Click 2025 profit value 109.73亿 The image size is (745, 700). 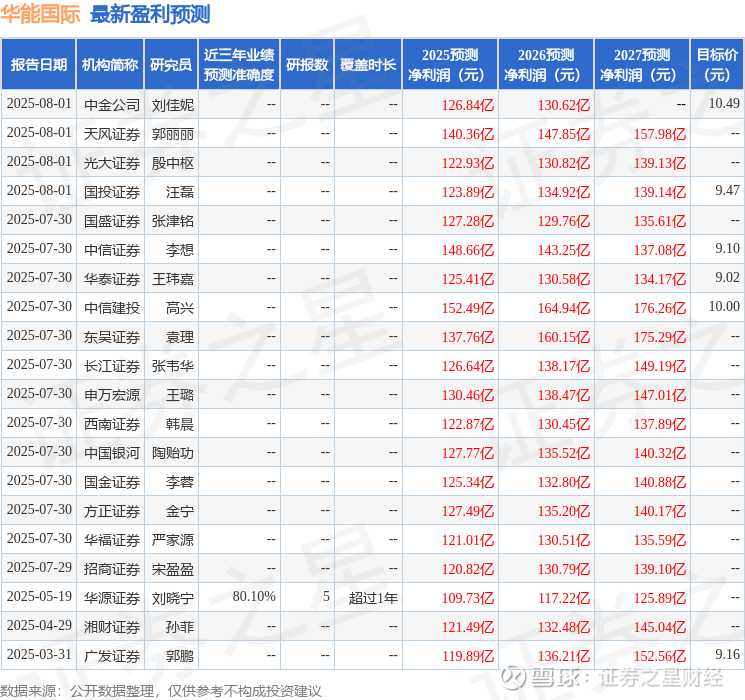(468, 598)
